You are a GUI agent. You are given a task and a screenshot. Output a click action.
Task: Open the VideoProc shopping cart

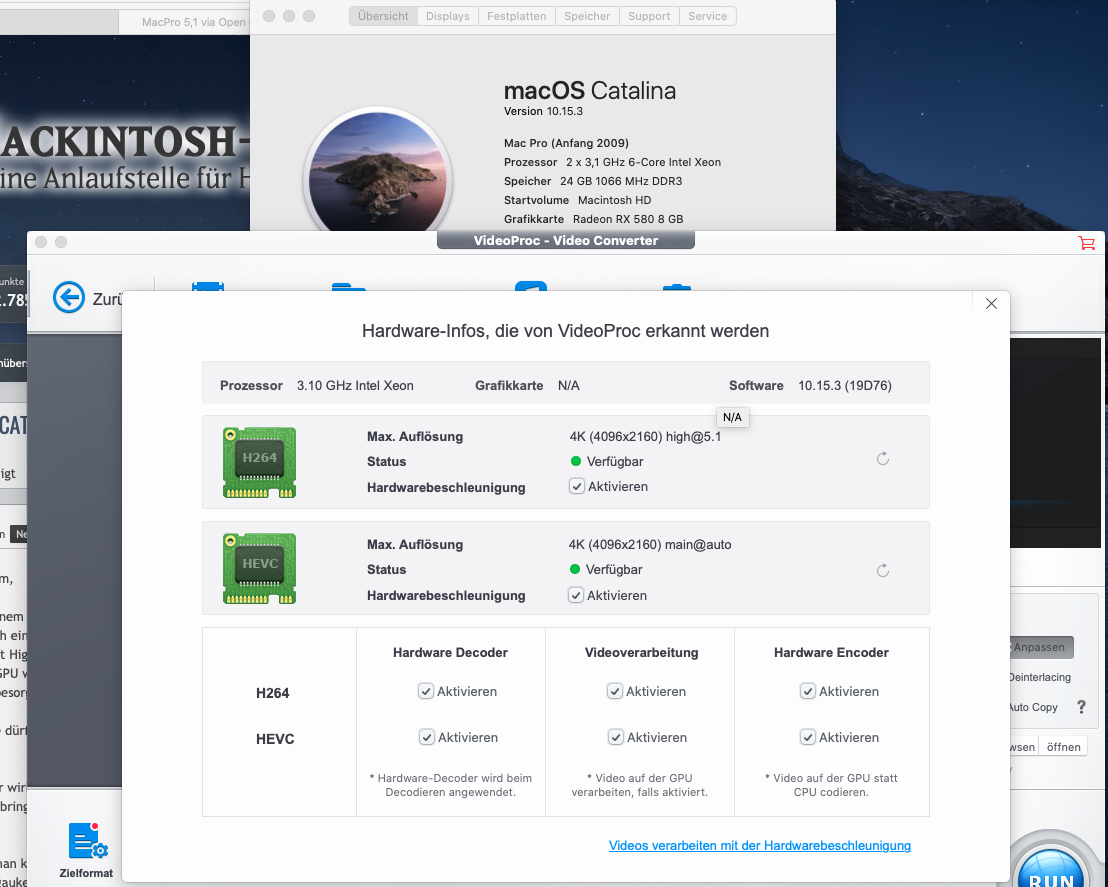pos(1087,243)
